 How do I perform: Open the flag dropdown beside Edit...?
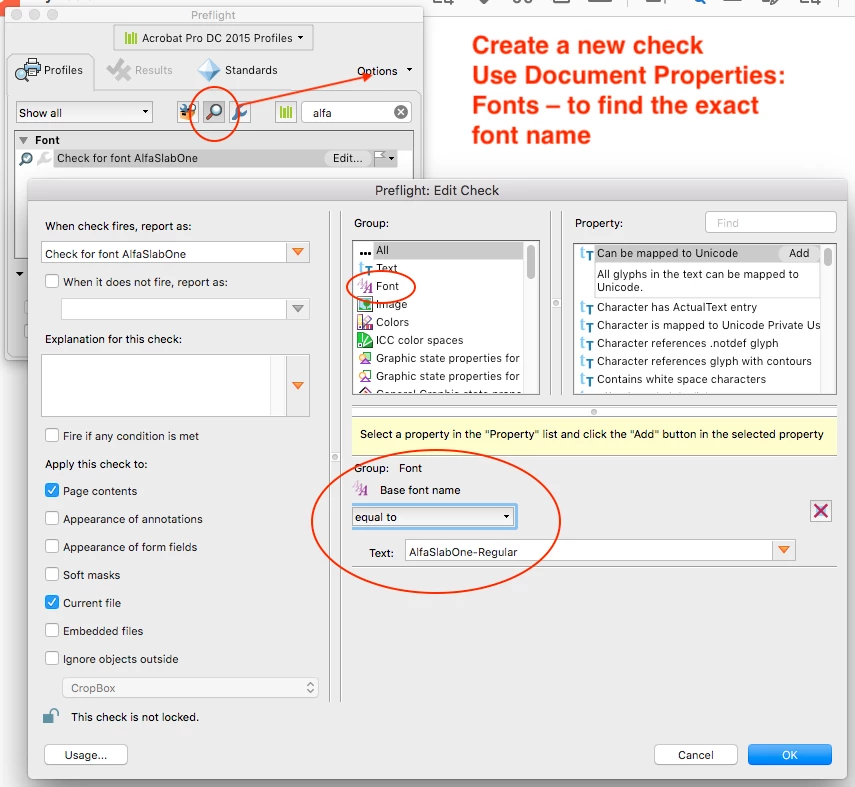point(384,158)
